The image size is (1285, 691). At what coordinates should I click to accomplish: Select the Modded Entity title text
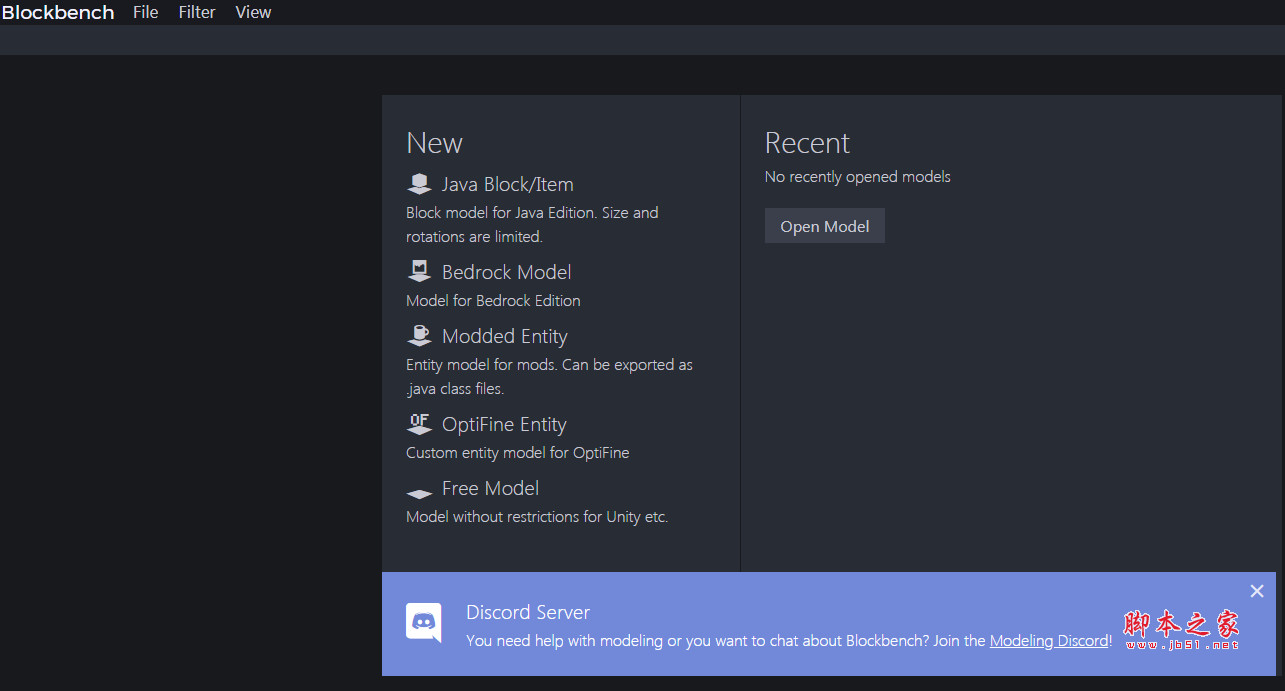coord(504,336)
